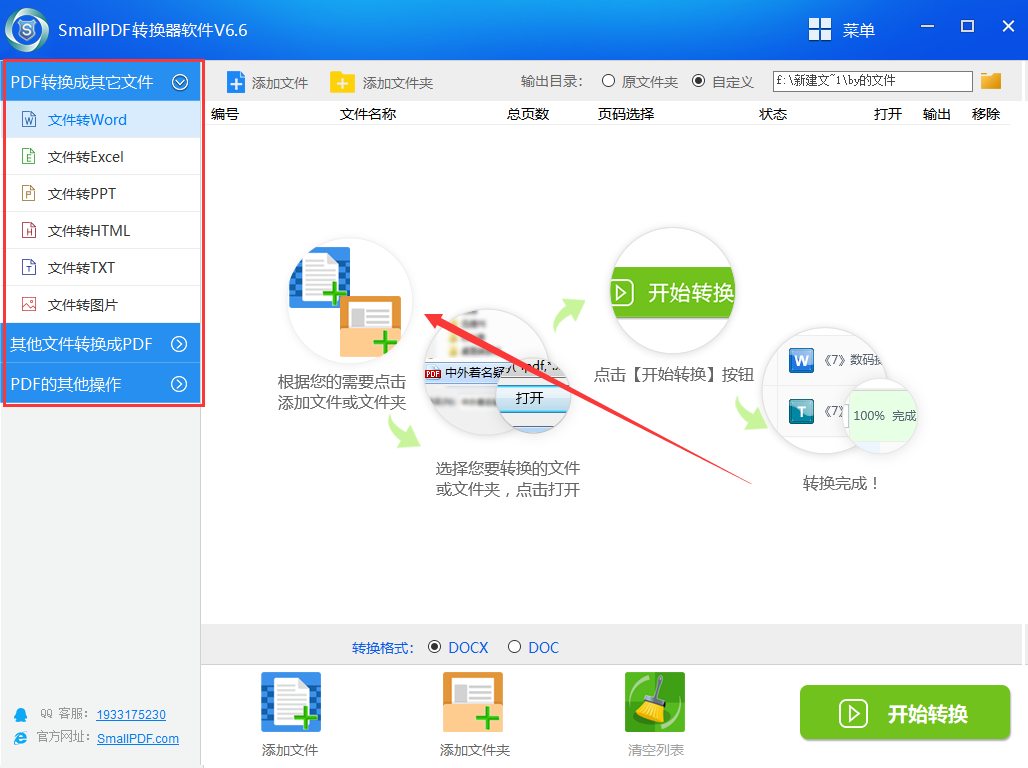Image resolution: width=1028 pixels, height=768 pixels.
Task: Close the SmallPDF window
Action: (1008, 26)
